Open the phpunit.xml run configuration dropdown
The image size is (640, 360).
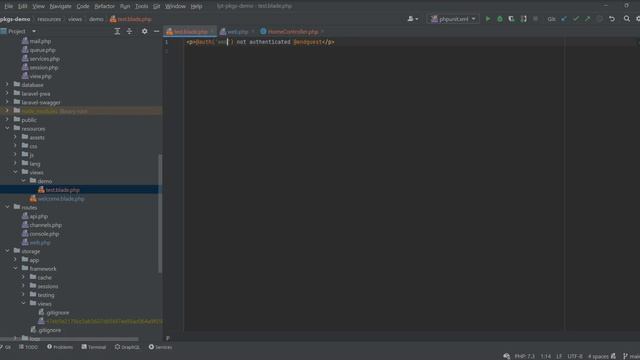tap(453, 19)
